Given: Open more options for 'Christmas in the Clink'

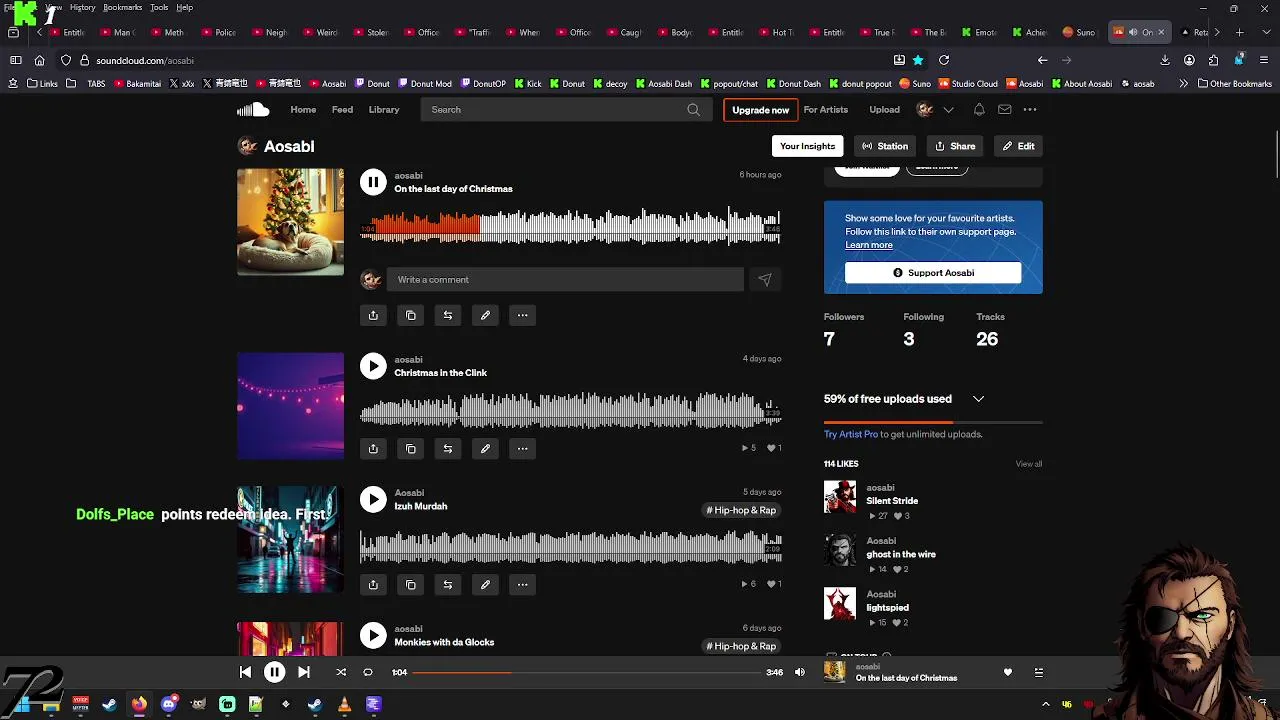Looking at the screenshot, I should pos(522,448).
